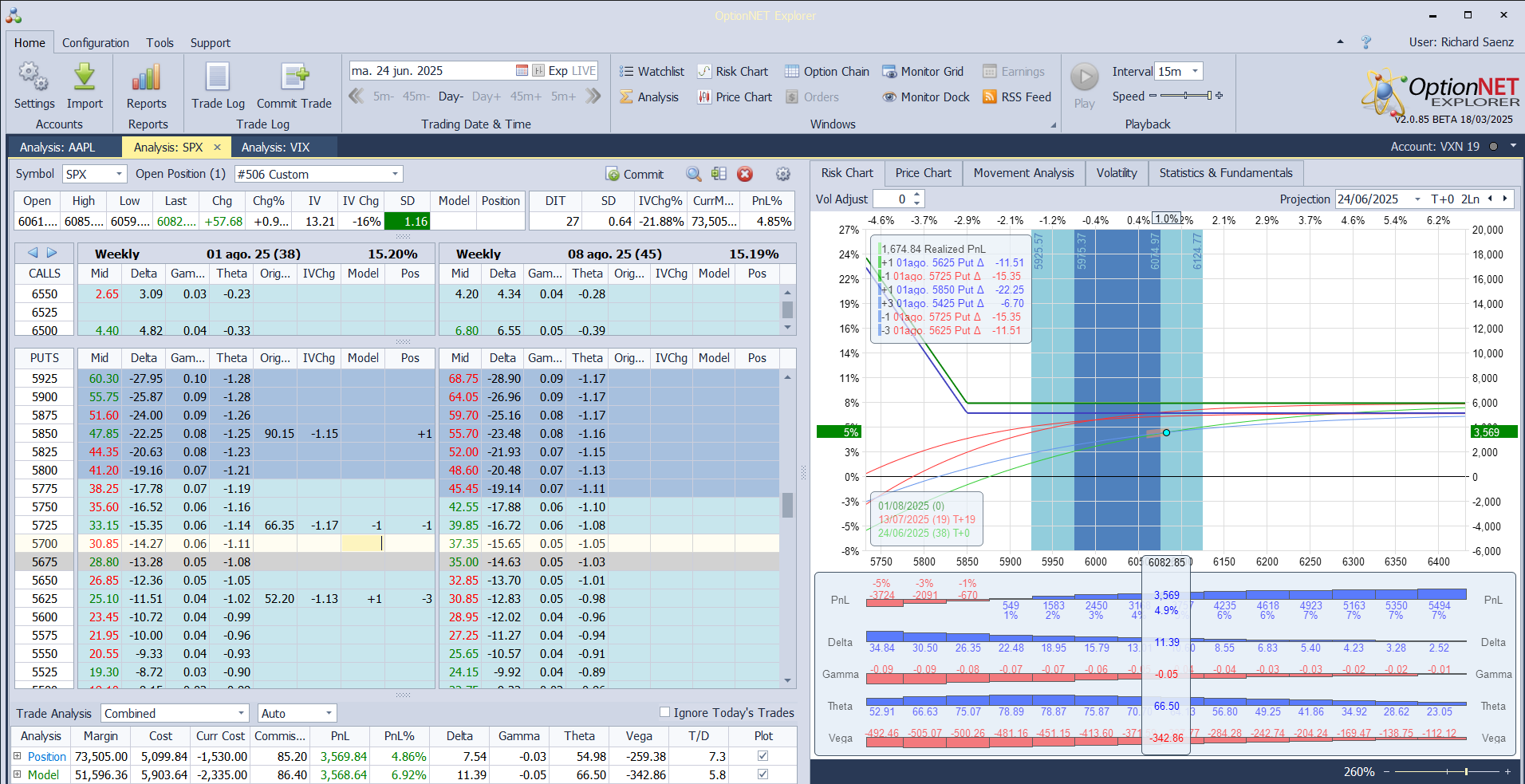Toggle the LIVE mode button
This screenshot has width=1525, height=784.
click(x=584, y=71)
